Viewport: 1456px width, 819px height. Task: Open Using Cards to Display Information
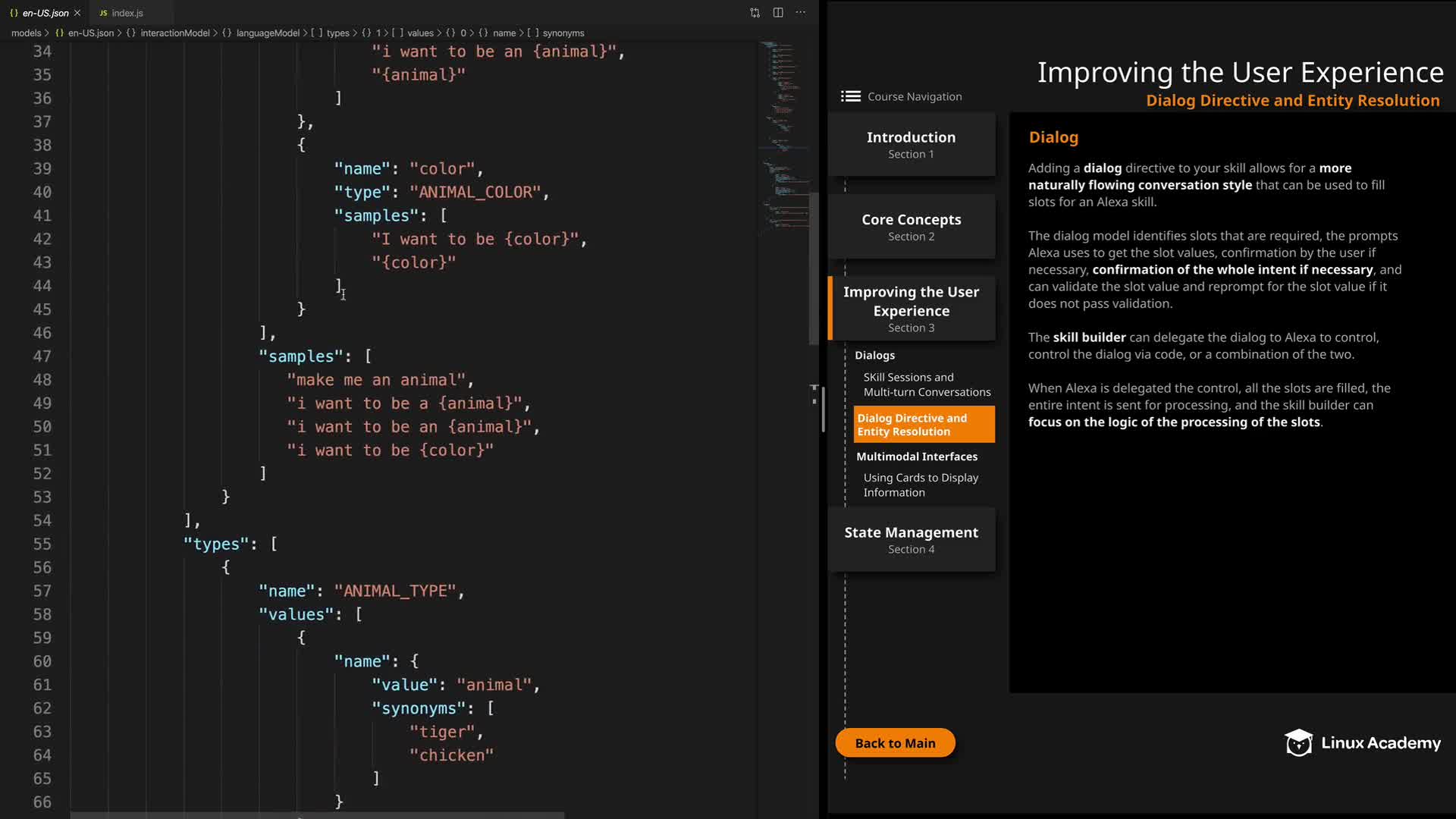click(920, 485)
